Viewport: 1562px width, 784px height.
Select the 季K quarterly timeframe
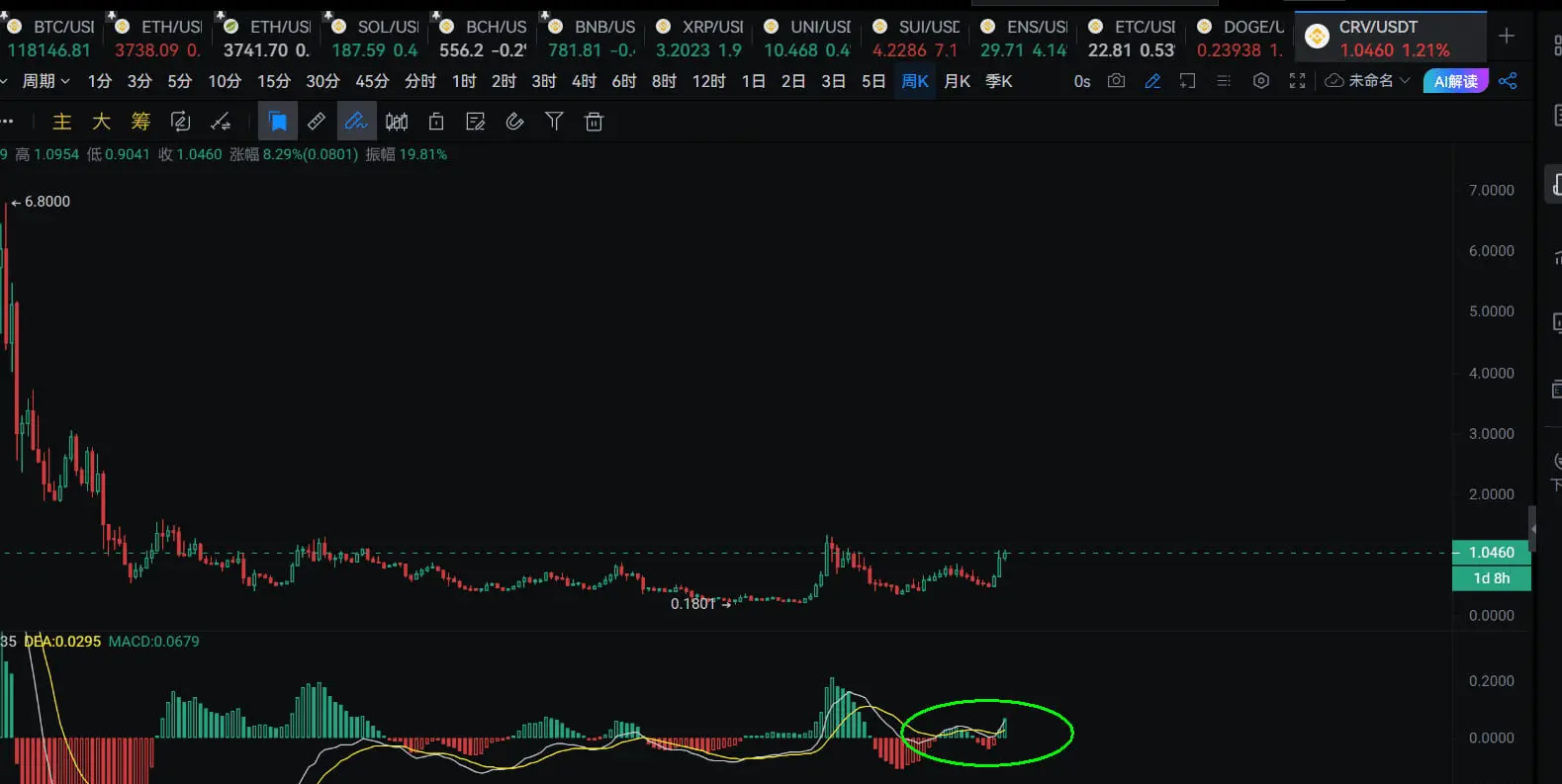click(999, 81)
